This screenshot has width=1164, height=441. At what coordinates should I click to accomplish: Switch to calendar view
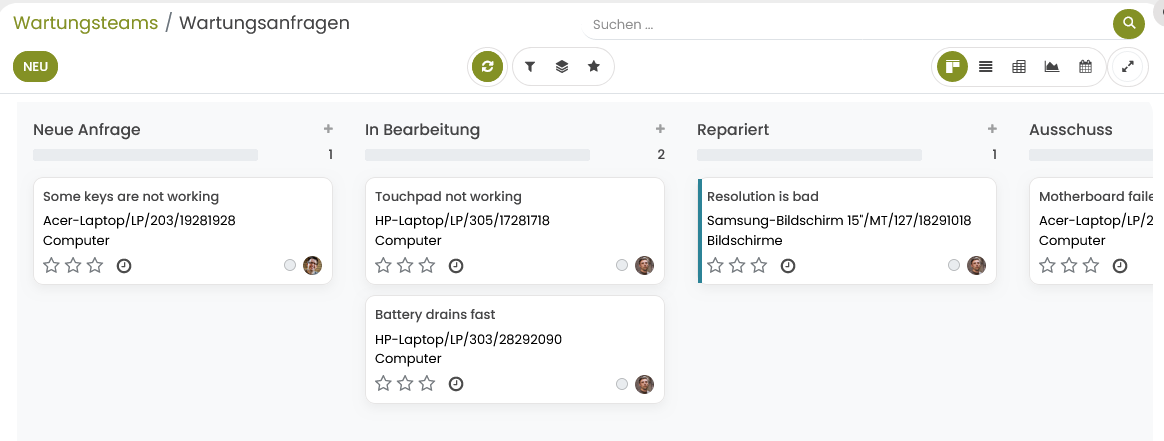pyautogui.click(x=1085, y=67)
